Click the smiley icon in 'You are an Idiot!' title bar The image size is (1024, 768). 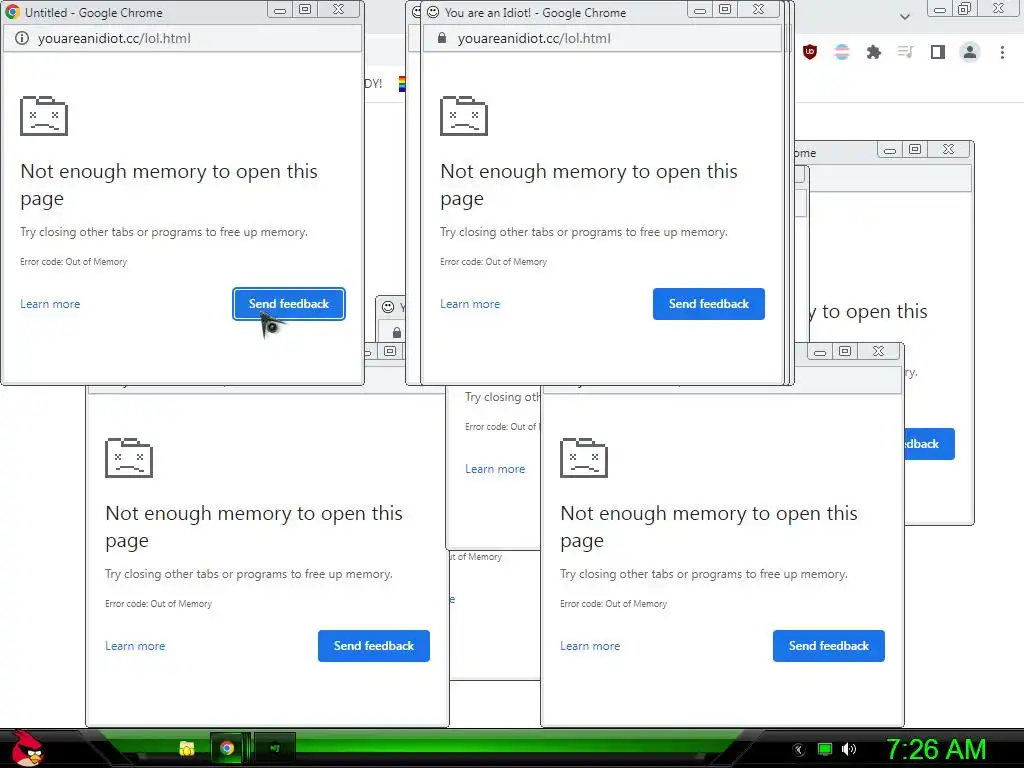point(432,12)
